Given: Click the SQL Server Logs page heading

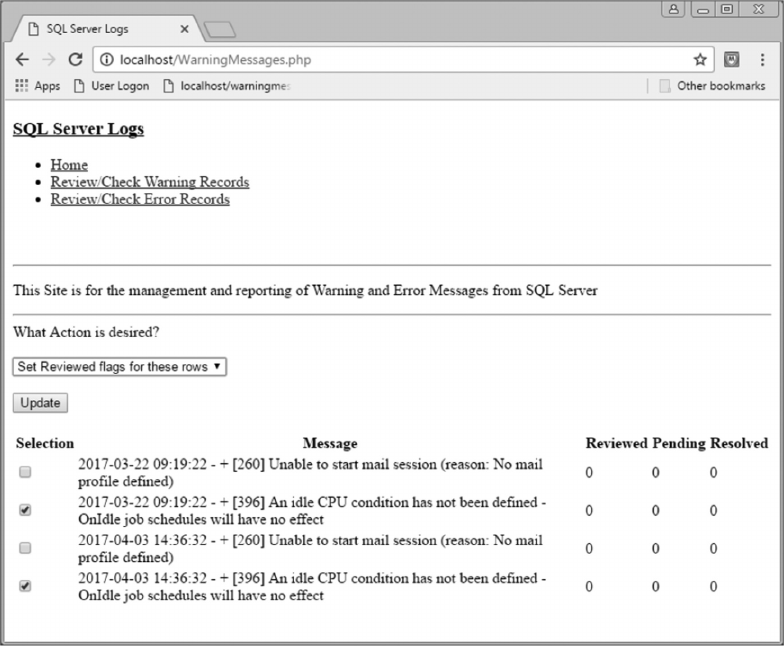Looking at the screenshot, I should 78,129.
